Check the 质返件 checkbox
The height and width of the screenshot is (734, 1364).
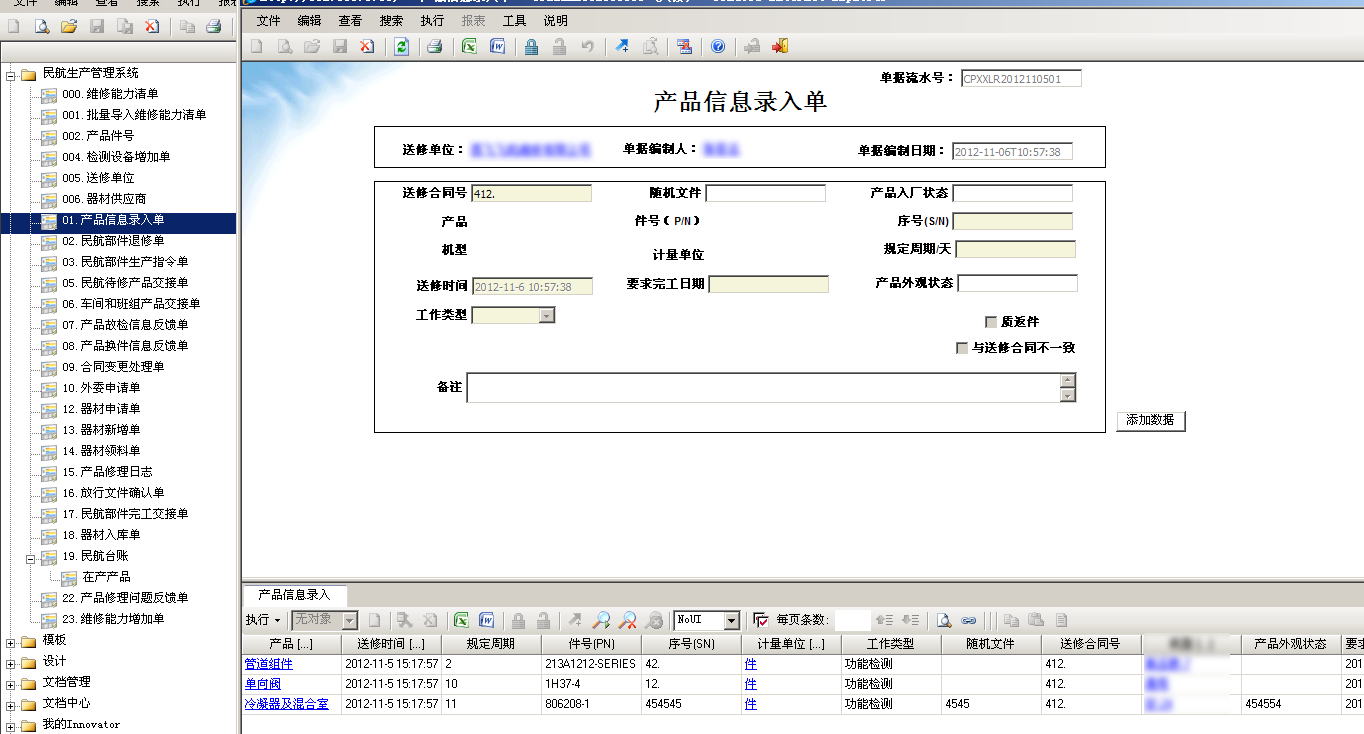click(991, 322)
